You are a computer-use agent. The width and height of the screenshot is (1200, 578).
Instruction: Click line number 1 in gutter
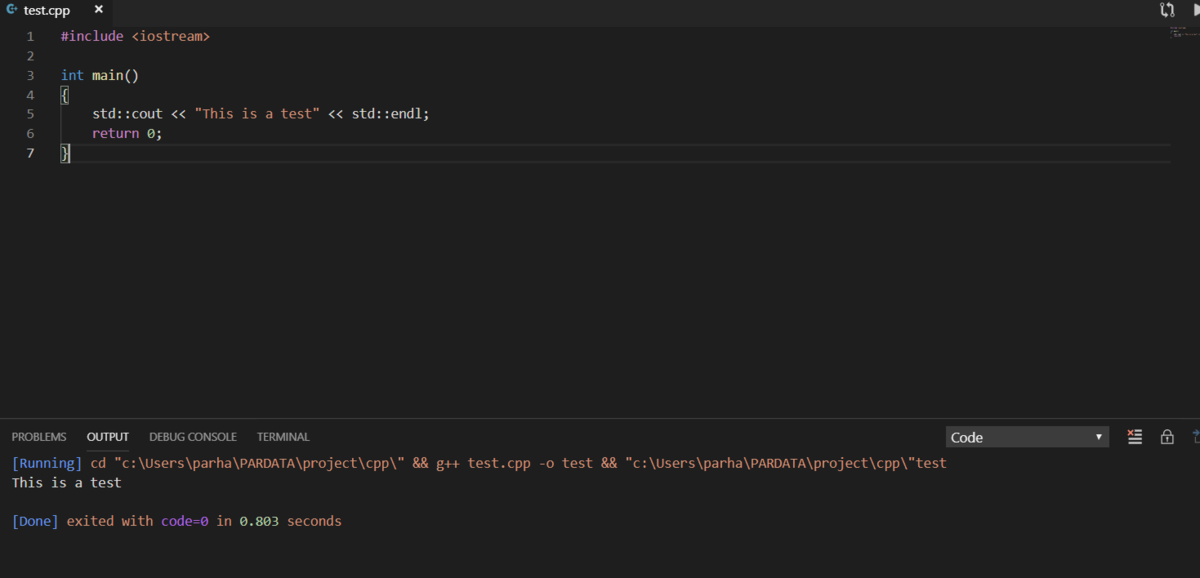click(30, 36)
